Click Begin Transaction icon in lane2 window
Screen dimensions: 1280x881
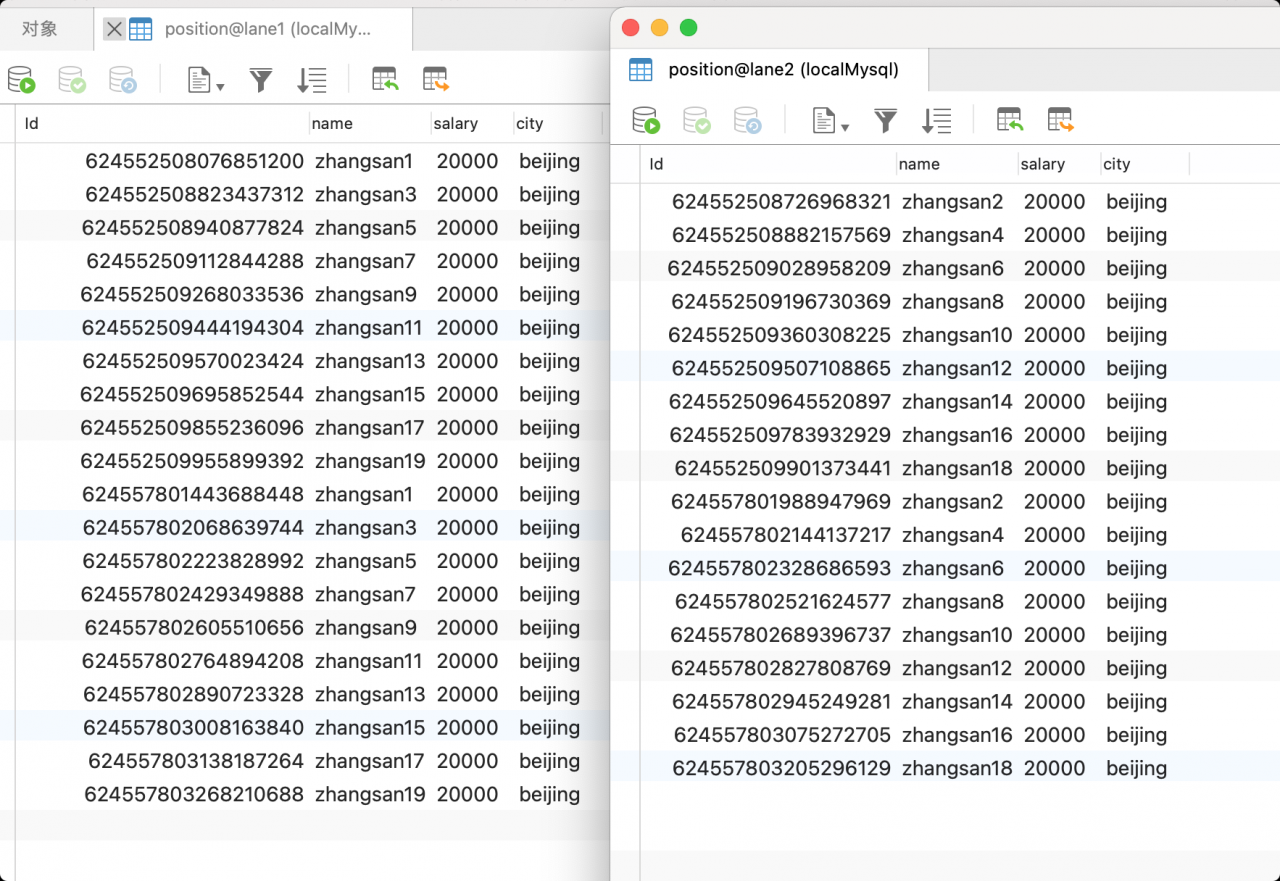click(x=646, y=121)
